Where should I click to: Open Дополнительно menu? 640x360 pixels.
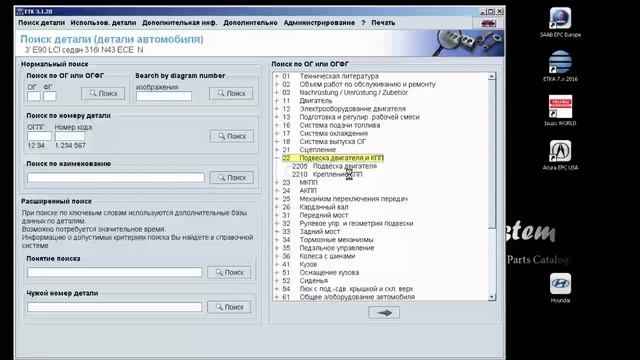click(x=250, y=23)
